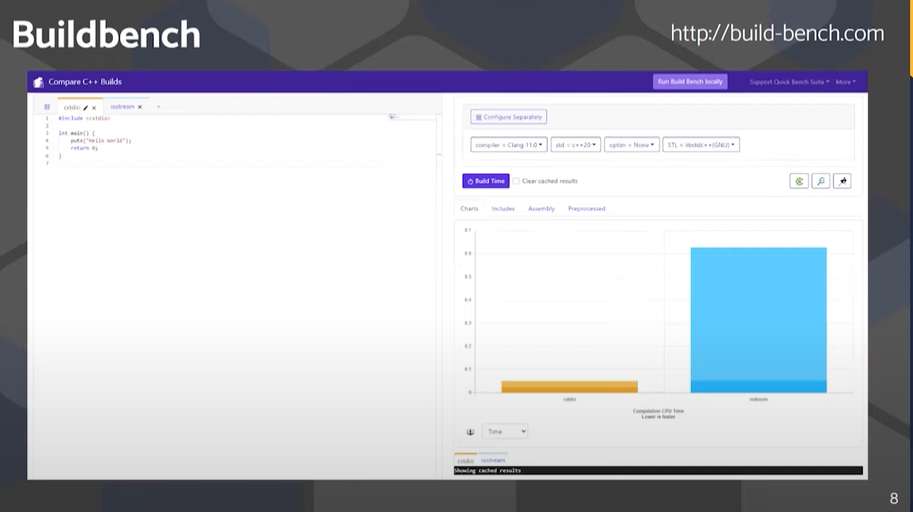
Task: Select the Assembly results tab
Action: click(541, 209)
